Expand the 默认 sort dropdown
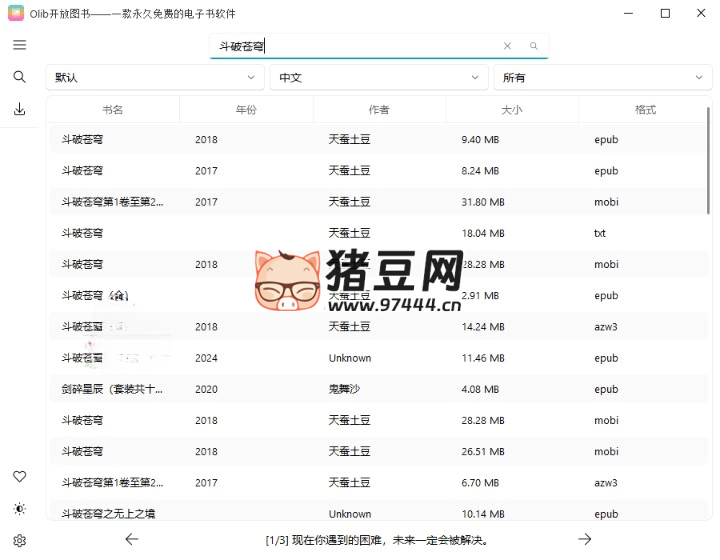The width and height of the screenshot is (720, 560). tap(155, 78)
